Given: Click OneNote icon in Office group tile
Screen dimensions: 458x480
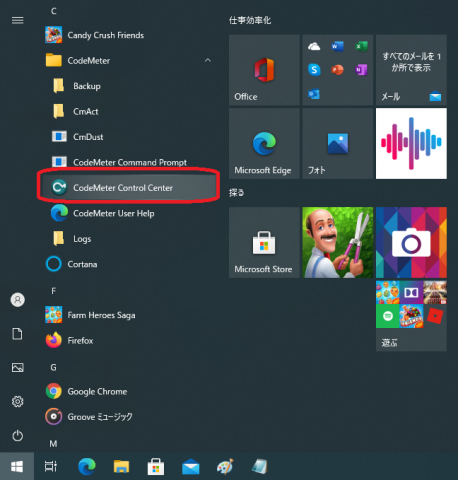Looking at the screenshot, I should [x=361, y=70].
